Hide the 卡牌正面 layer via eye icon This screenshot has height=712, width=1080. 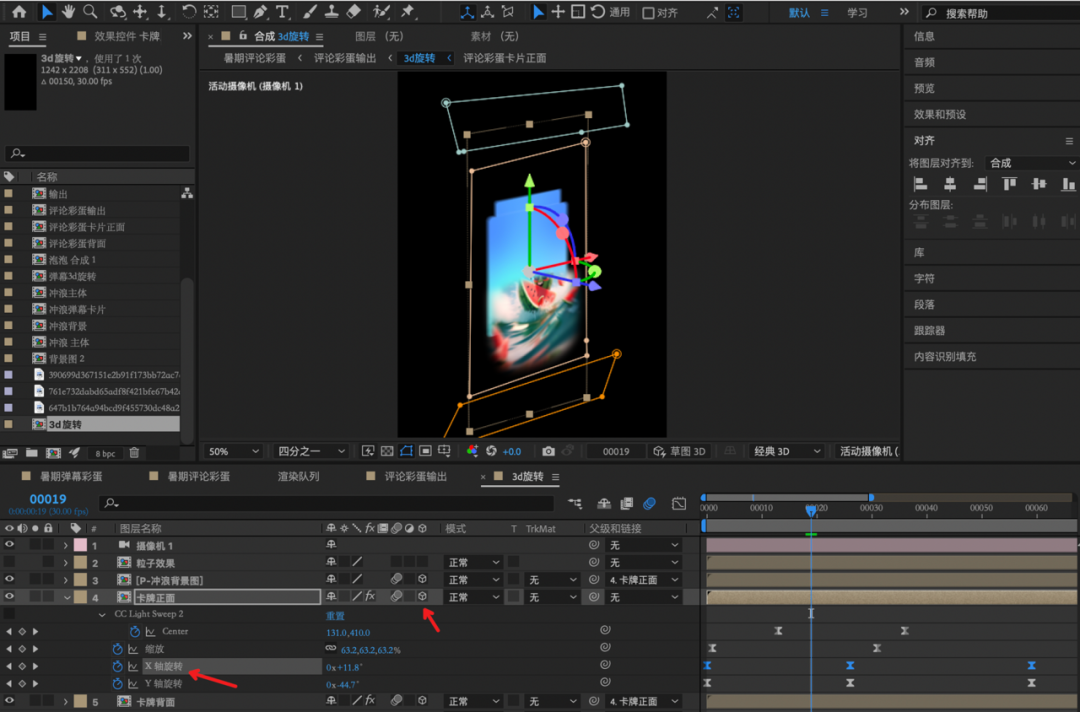pos(10,597)
